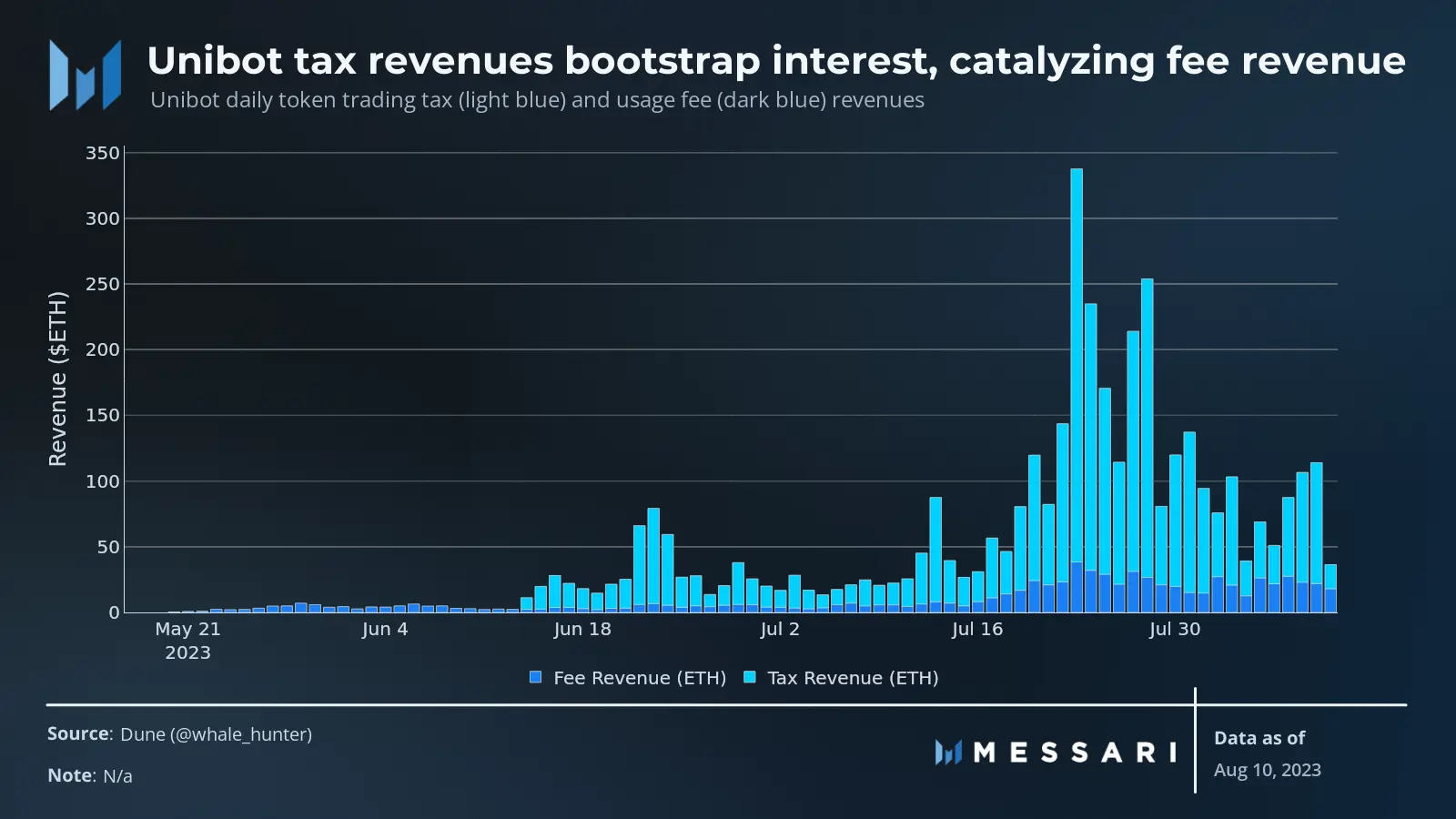This screenshot has width=1456, height=819.
Task: Click the small Messari logo beside the MESSARI wordmark
Action: pyautogui.click(x=948, y=752)
